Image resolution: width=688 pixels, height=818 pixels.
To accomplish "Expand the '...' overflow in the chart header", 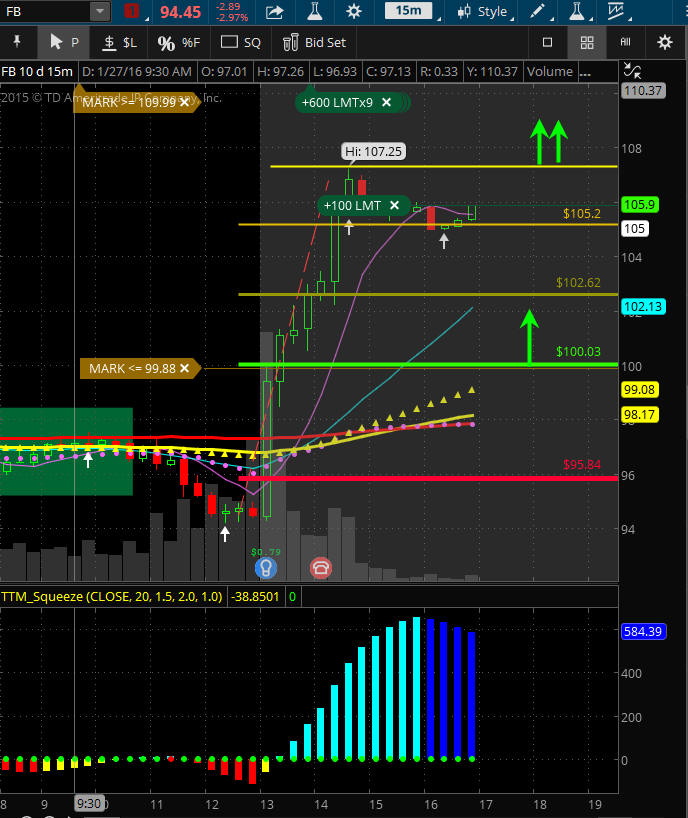I will coord(585,72).
